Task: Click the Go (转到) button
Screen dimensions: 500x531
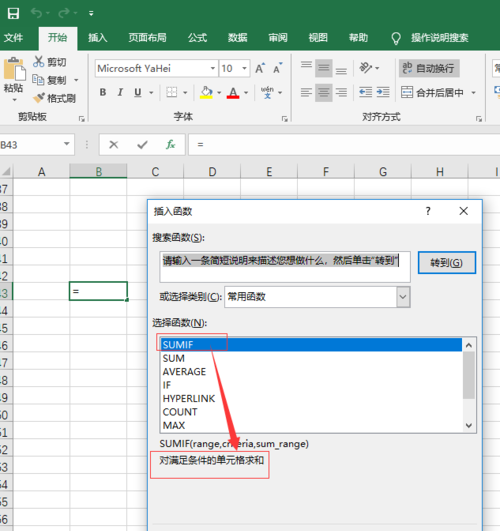Action: click(x=446, y=262)
